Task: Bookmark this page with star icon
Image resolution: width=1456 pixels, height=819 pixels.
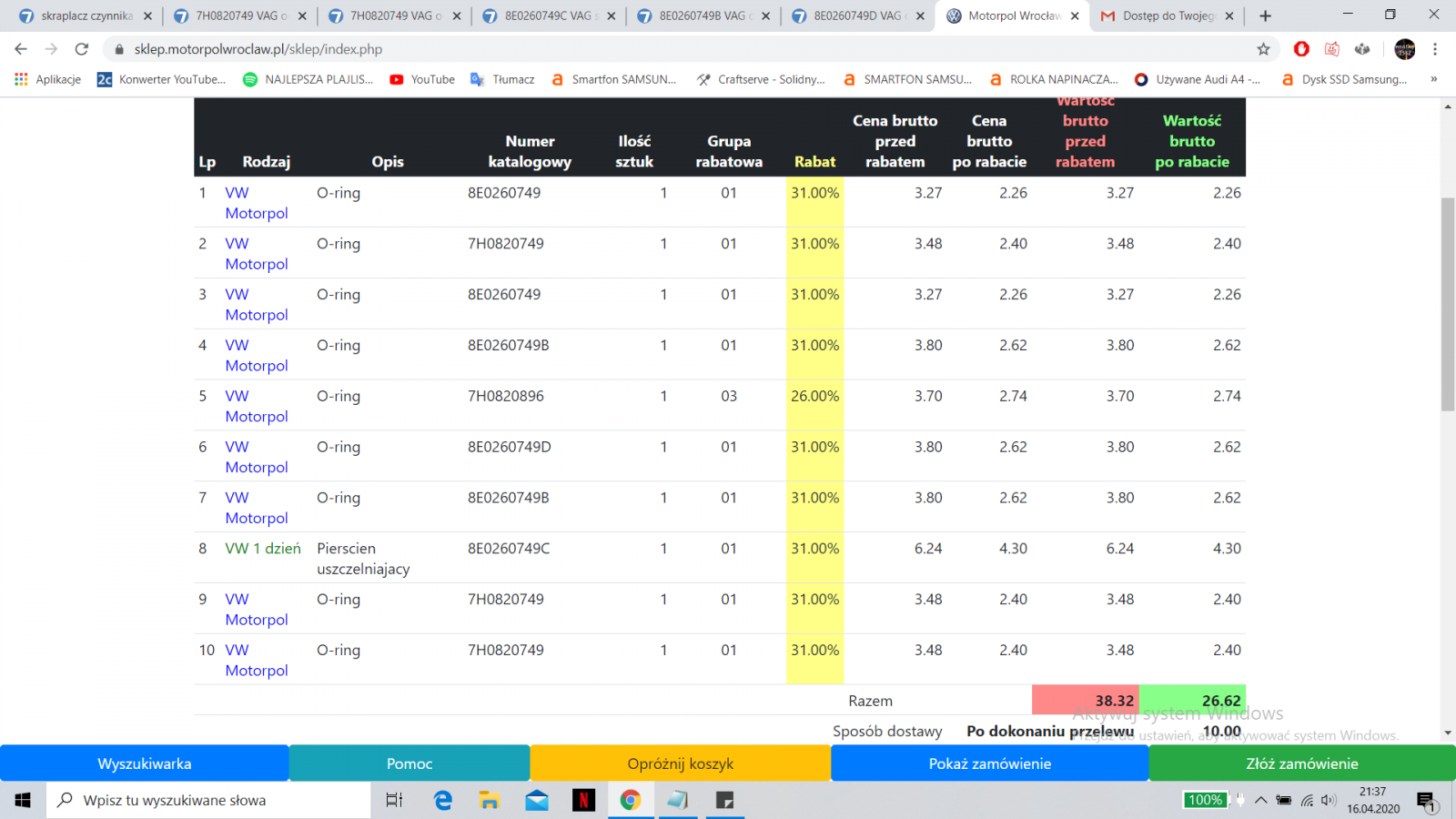Action: pos(1263,49)
